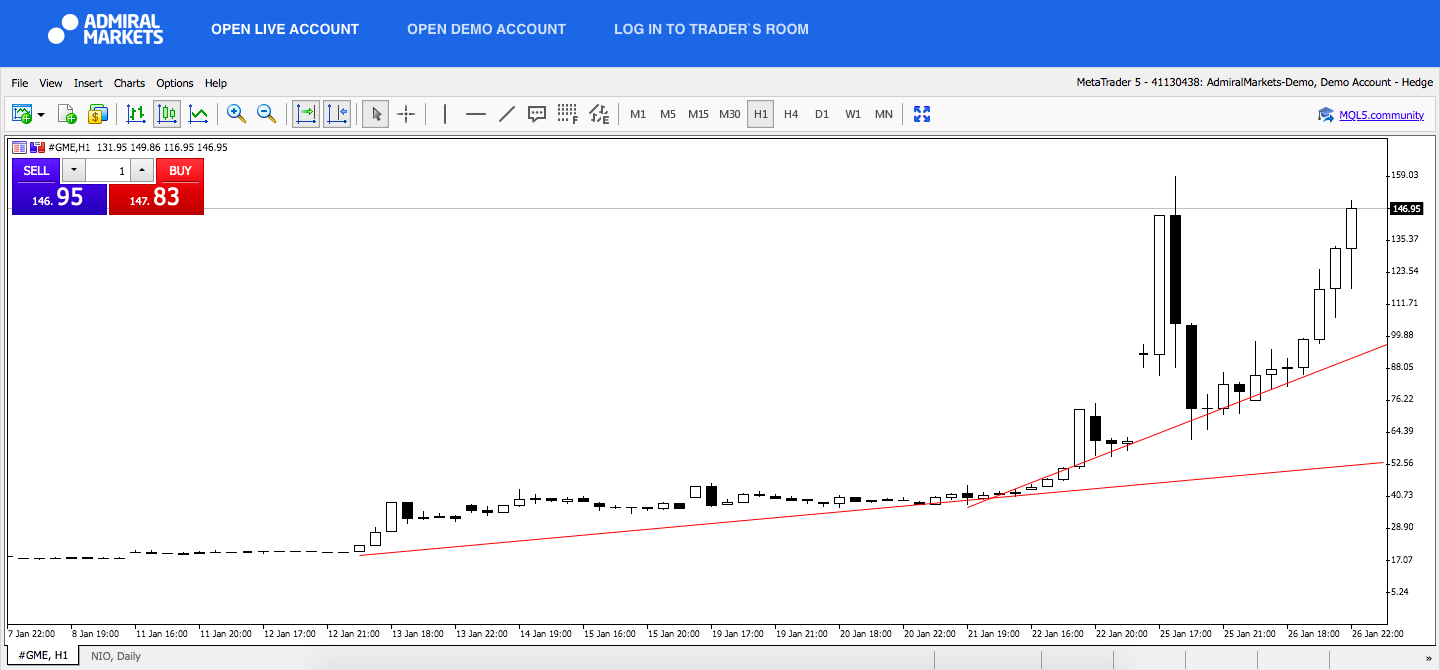Toggle auto scroll chart to end
The image size is (1440, 670).
(306, 114)
